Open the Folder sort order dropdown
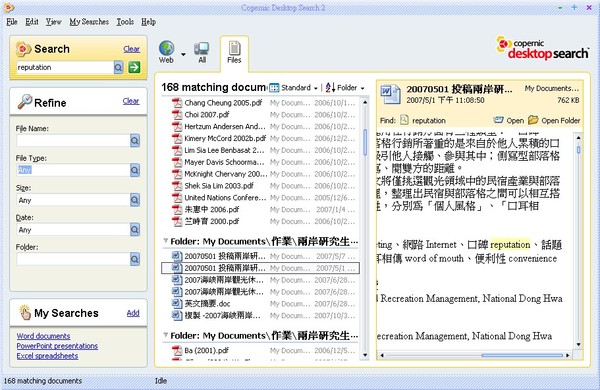The width and height of the screenshot is (600, 390). (x=350, y=88)
